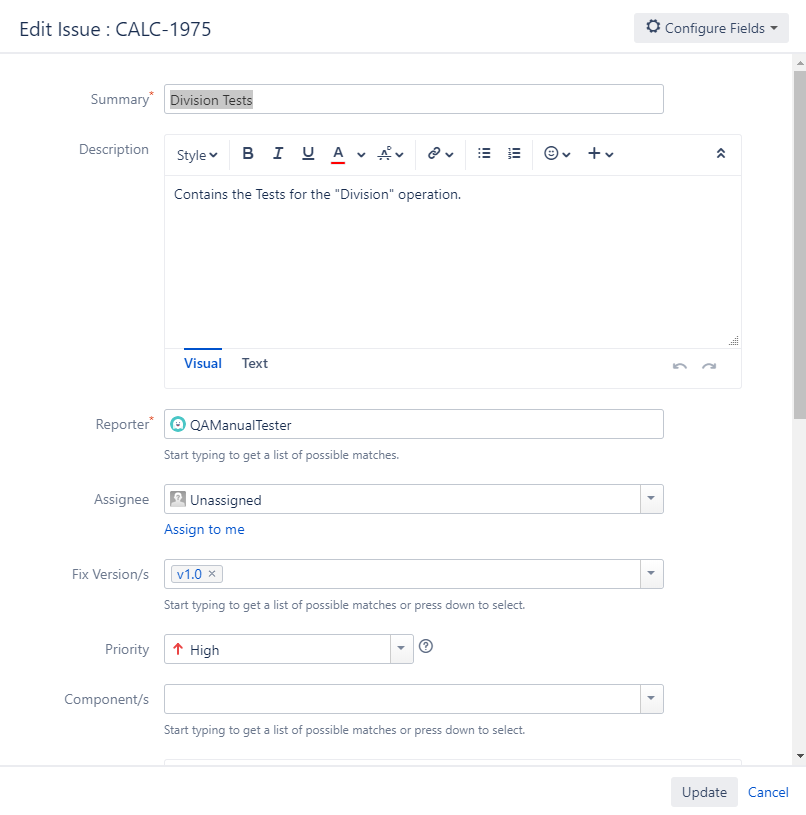The width and height of the screenshot is (806, 815).
Task: Expand the Priority dropdown arrow
Action: [x=401, y=649]
